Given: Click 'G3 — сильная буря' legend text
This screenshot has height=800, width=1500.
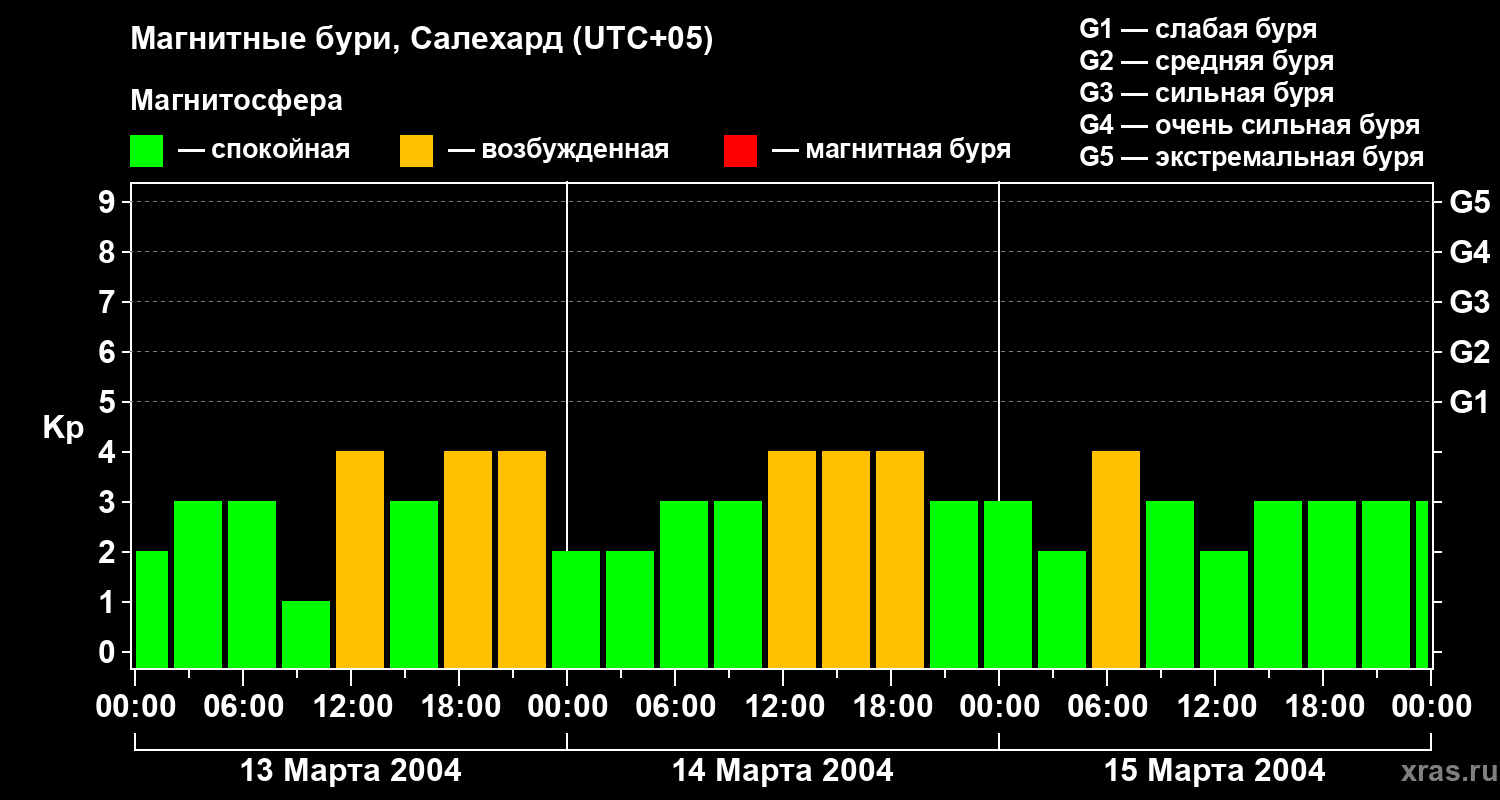Looking at the screenshot, I should point(1206,93).
